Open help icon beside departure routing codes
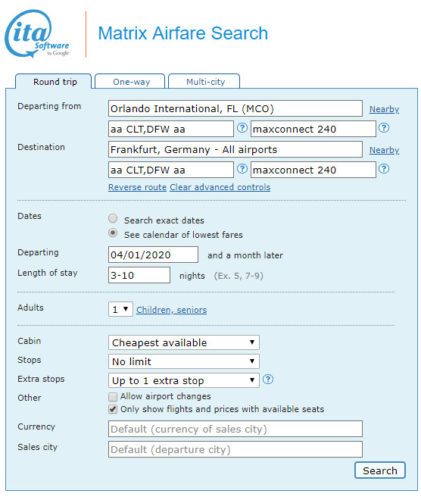 click(242, 128)
